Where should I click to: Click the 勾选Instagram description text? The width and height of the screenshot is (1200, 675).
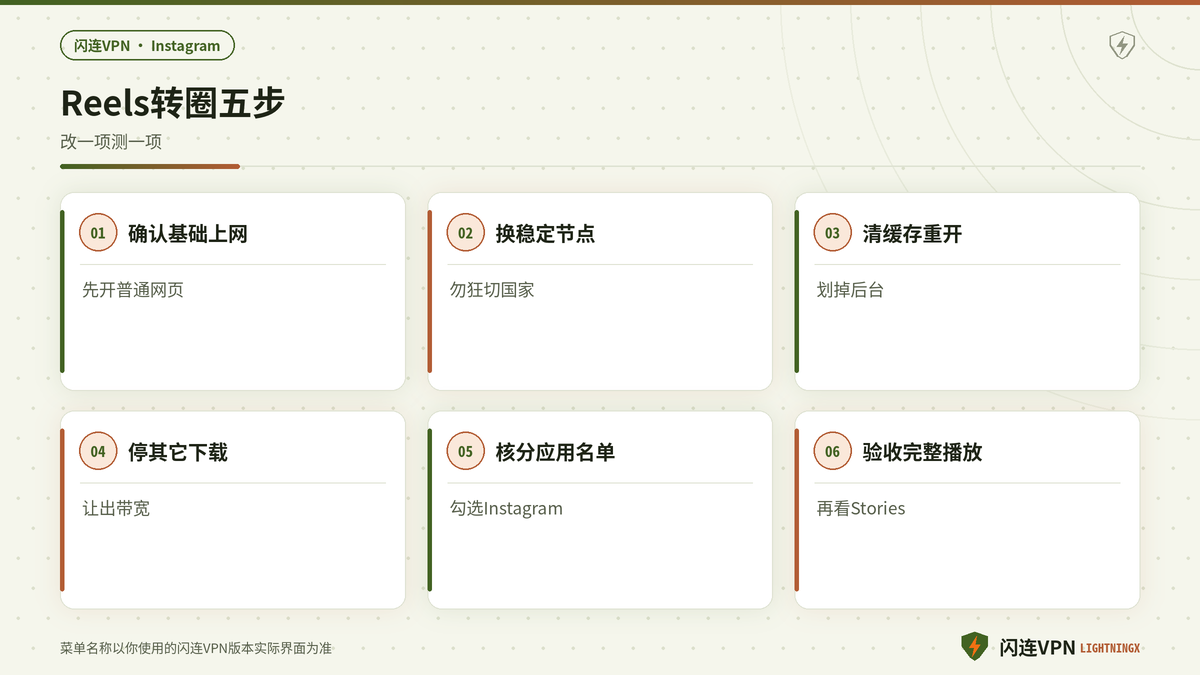click(x=506, y=509)
